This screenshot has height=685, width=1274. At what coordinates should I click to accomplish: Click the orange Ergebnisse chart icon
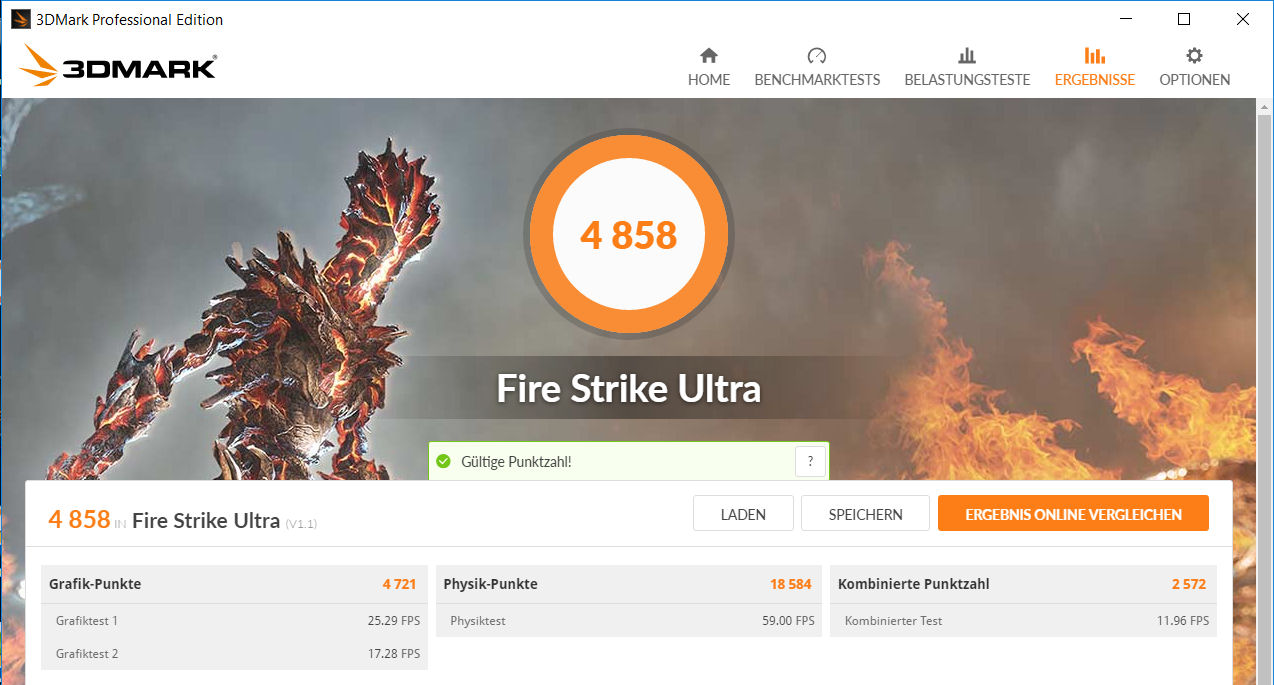1095,56
